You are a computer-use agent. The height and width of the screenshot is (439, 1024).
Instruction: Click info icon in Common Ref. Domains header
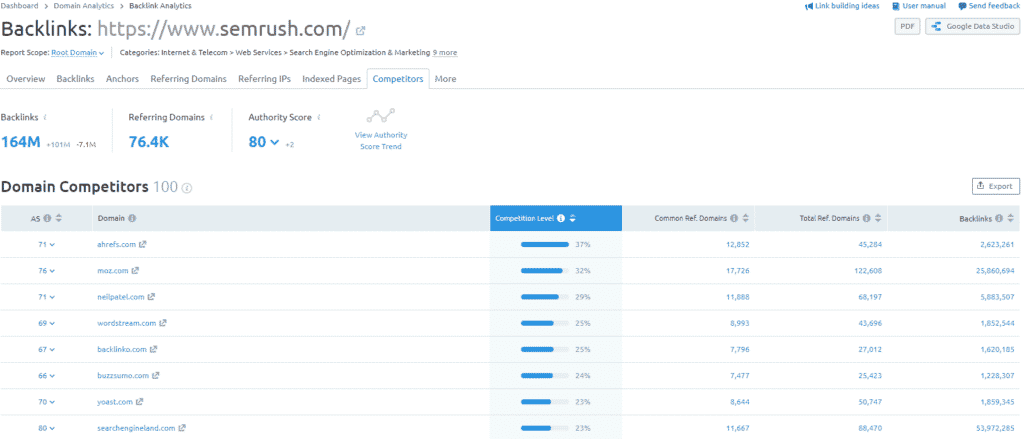[x=734, y=218]
